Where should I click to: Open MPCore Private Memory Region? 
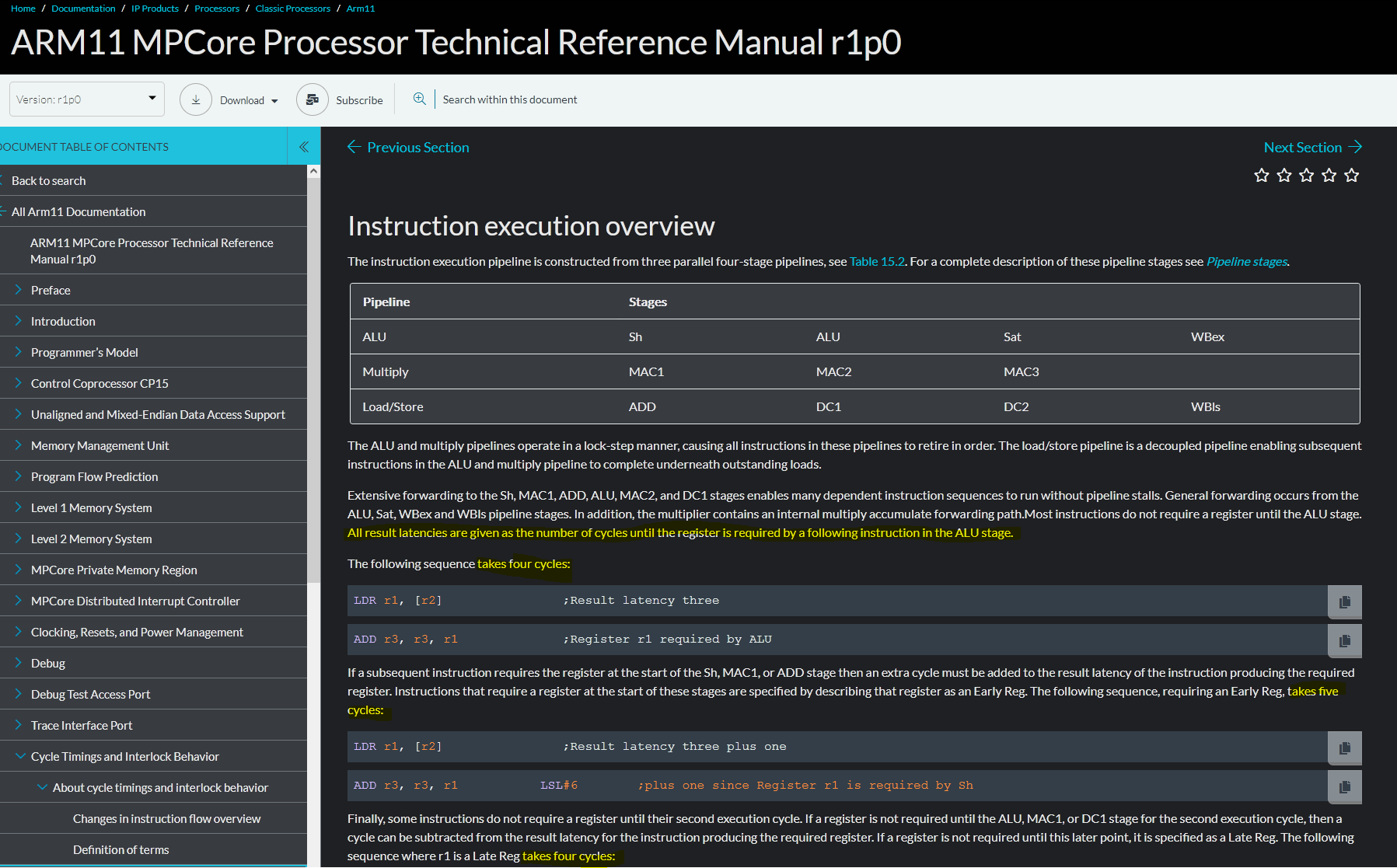point(114,570)
